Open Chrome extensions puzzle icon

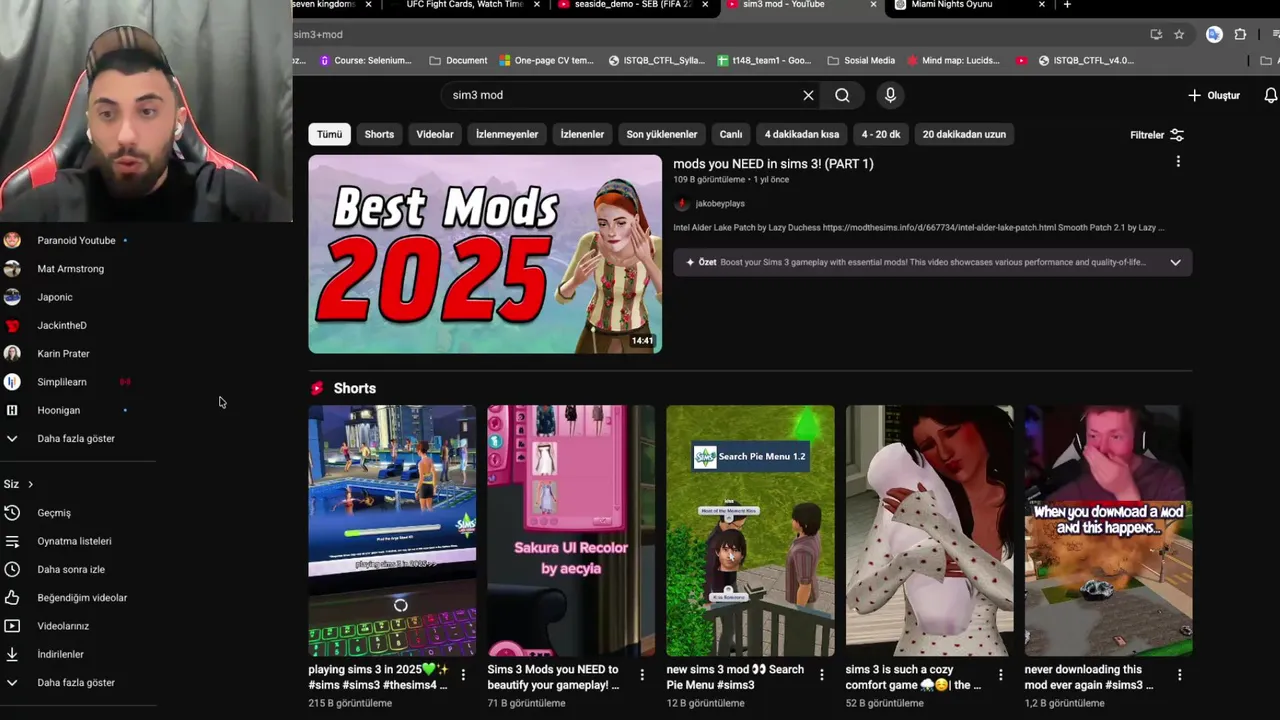coord(1241,34)
